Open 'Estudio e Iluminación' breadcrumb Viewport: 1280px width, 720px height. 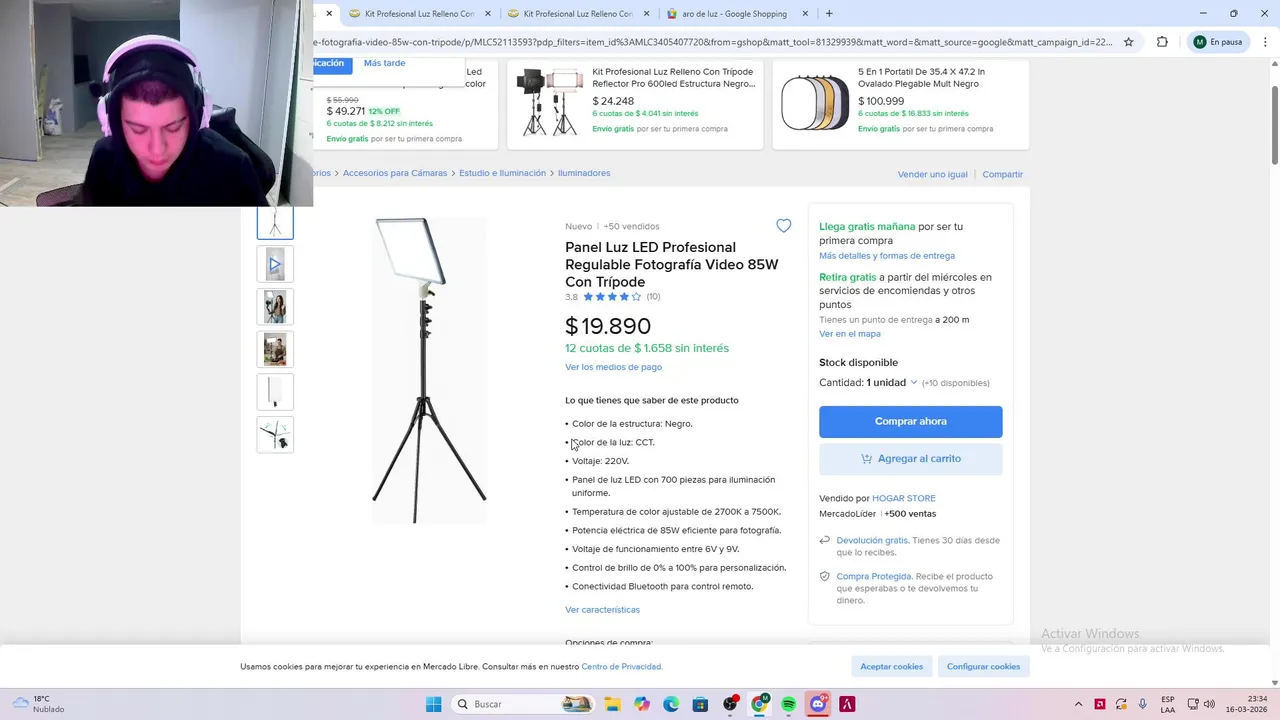[502, 173]
